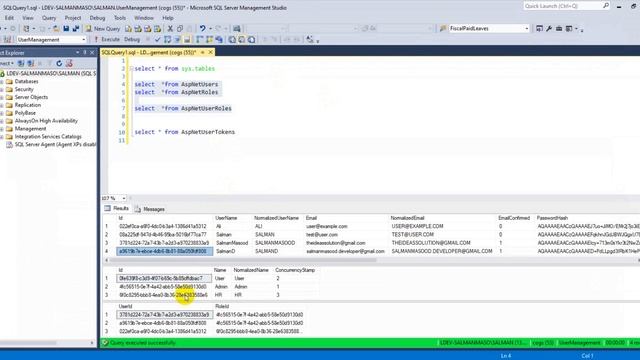
Task: Select the SQL Server Agent node
Action: tap(55, 144)
